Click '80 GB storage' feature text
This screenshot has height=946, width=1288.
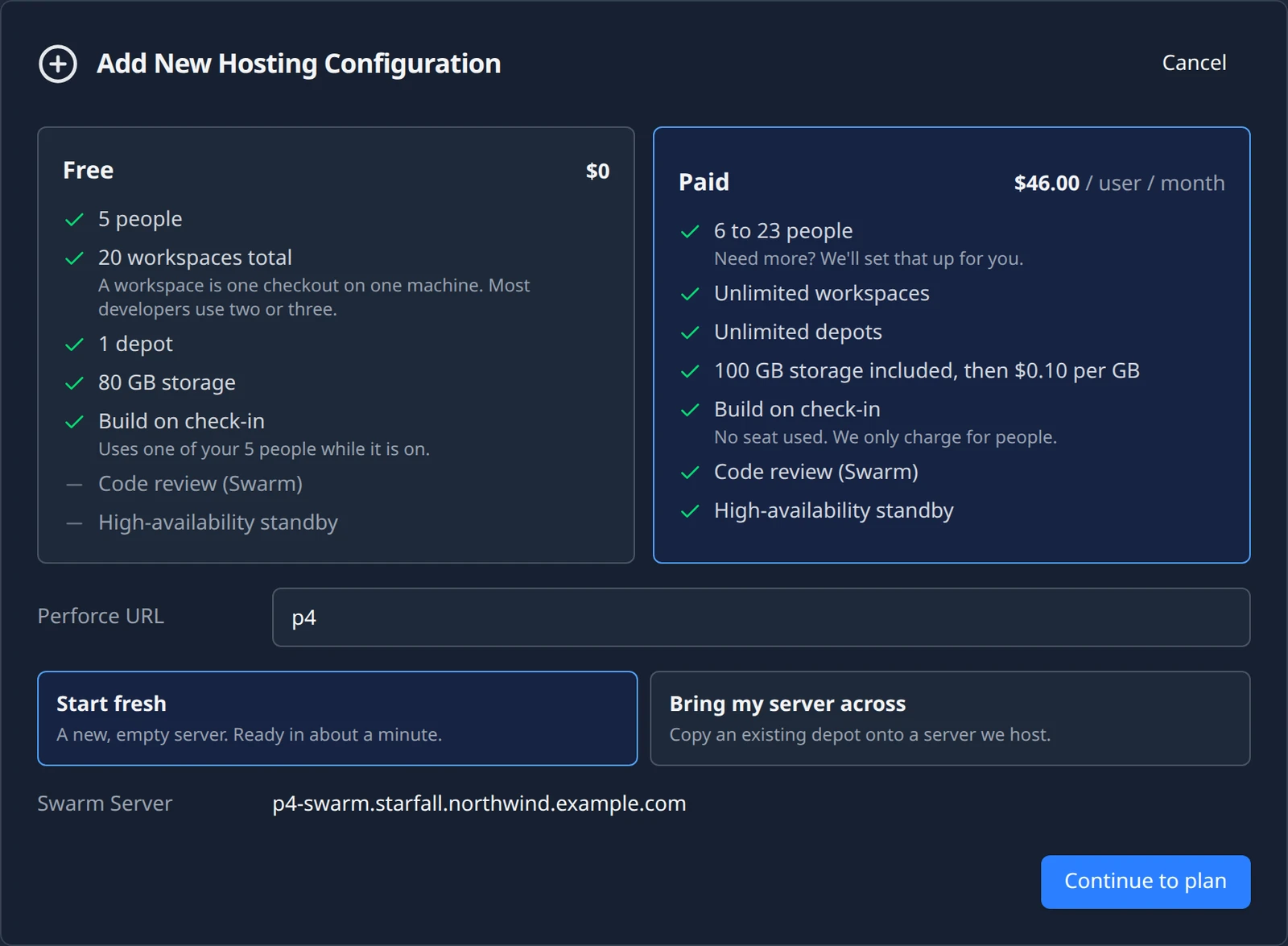[x=167, y=383]
